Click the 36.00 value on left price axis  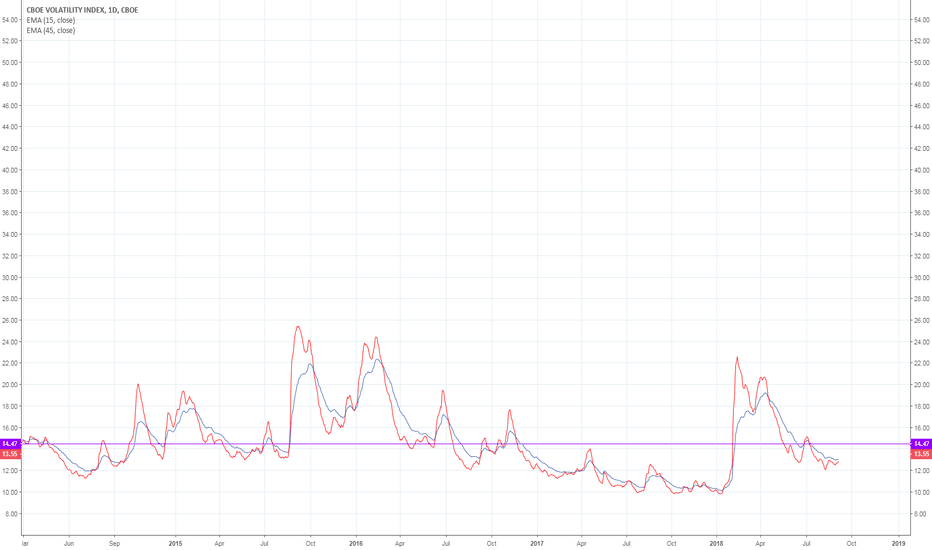point(10,213)
